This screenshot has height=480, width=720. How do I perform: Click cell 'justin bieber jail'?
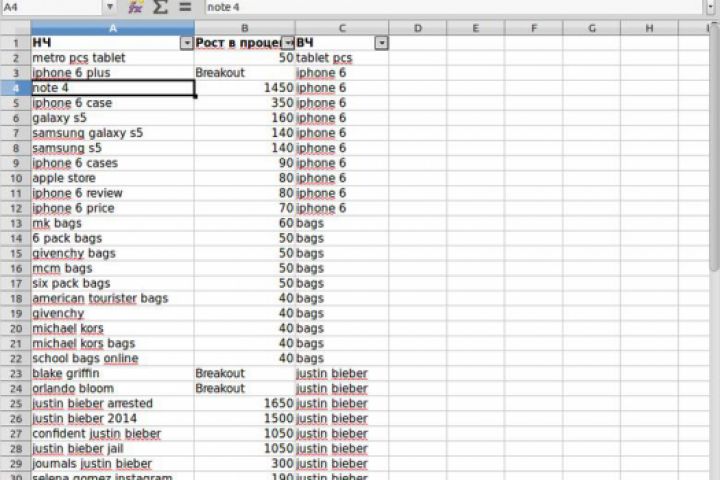click(112, 449)
